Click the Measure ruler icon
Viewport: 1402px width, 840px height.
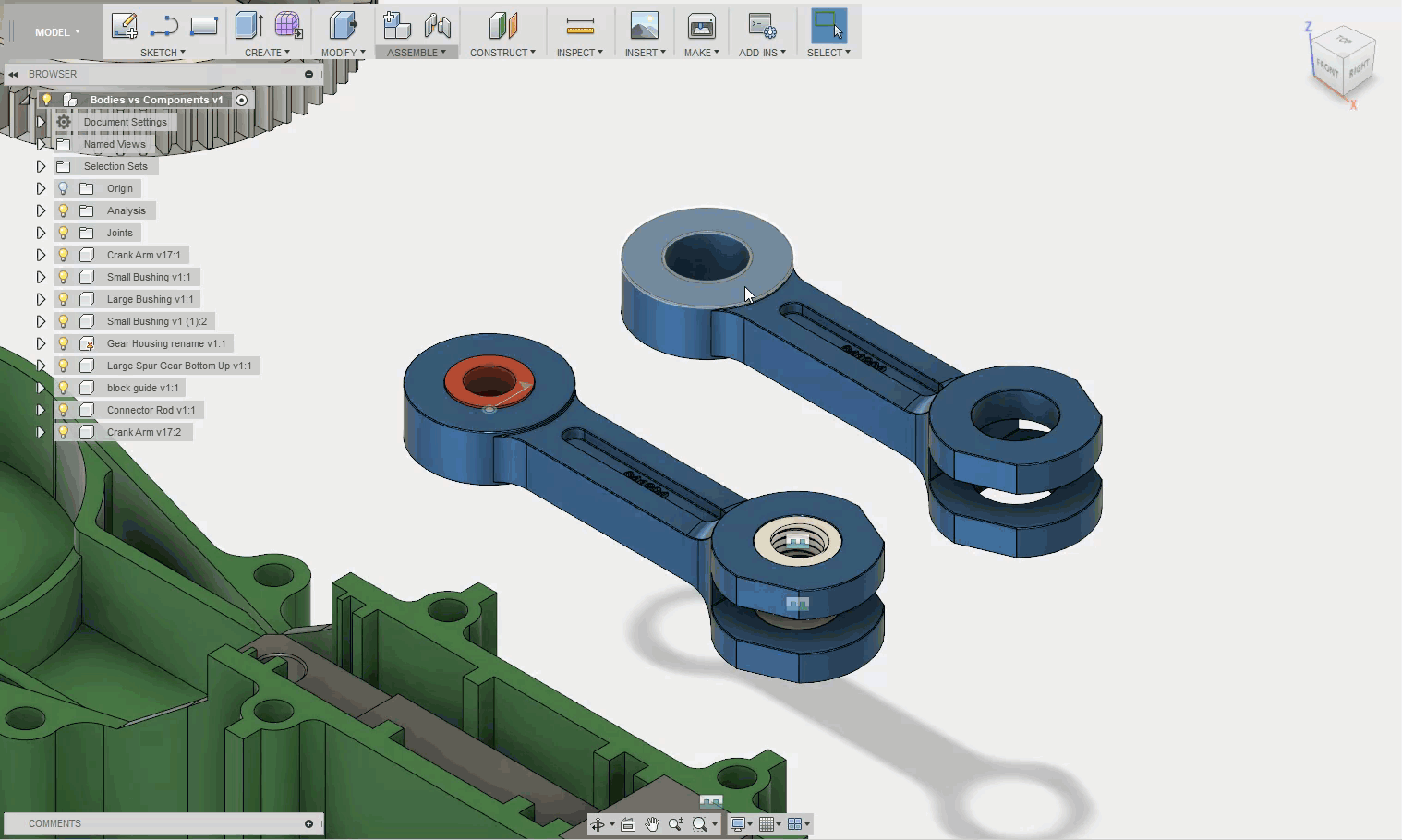tap(579, 26)
